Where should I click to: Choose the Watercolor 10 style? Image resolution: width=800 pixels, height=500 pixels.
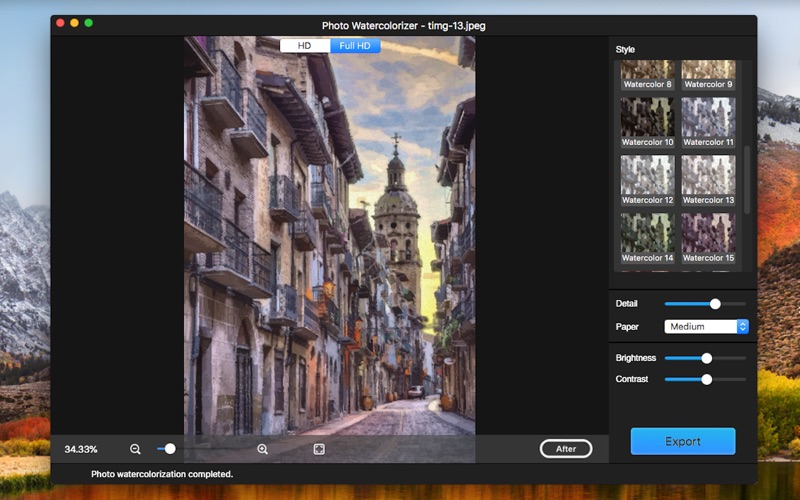(x=648, y=117)
